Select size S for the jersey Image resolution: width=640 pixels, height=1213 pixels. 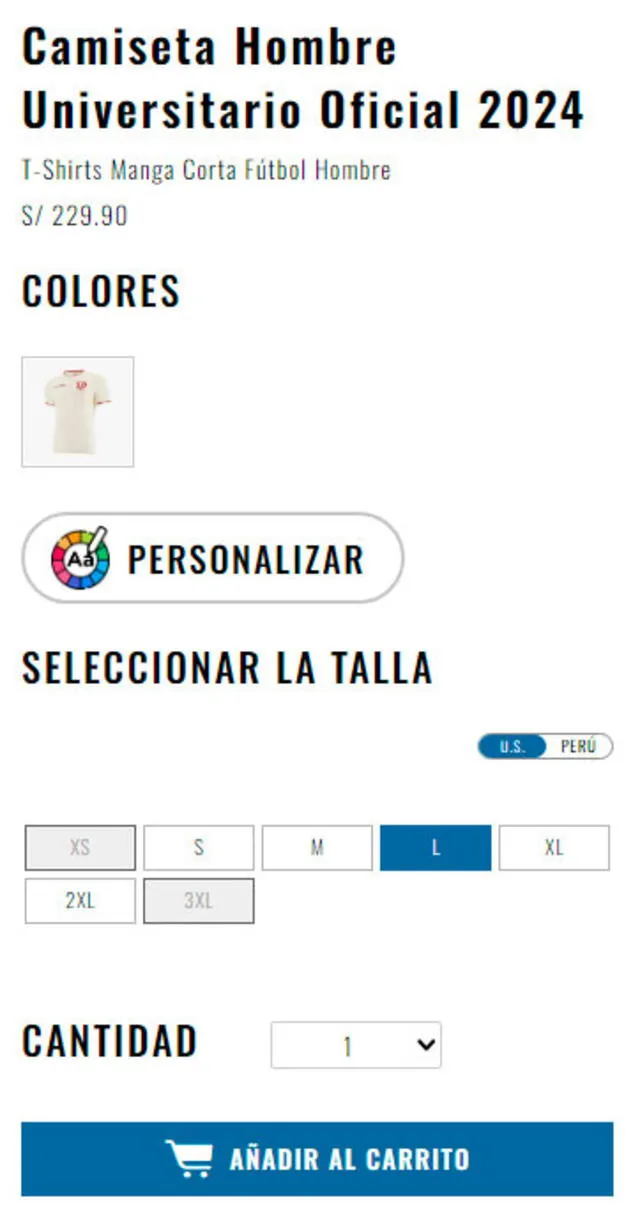point(198,847)
